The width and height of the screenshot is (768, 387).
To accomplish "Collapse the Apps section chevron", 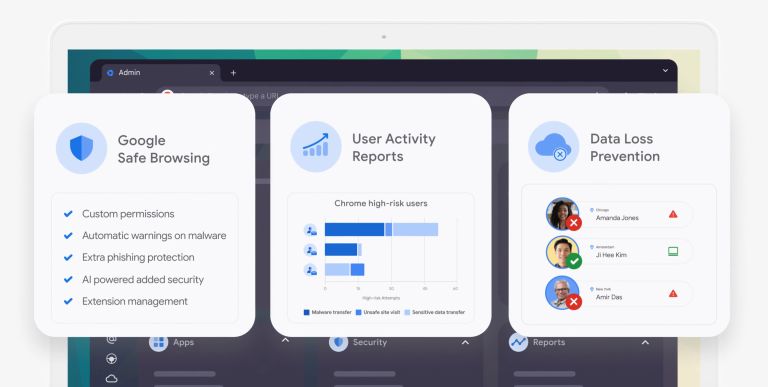I will [x=285, y=340].
